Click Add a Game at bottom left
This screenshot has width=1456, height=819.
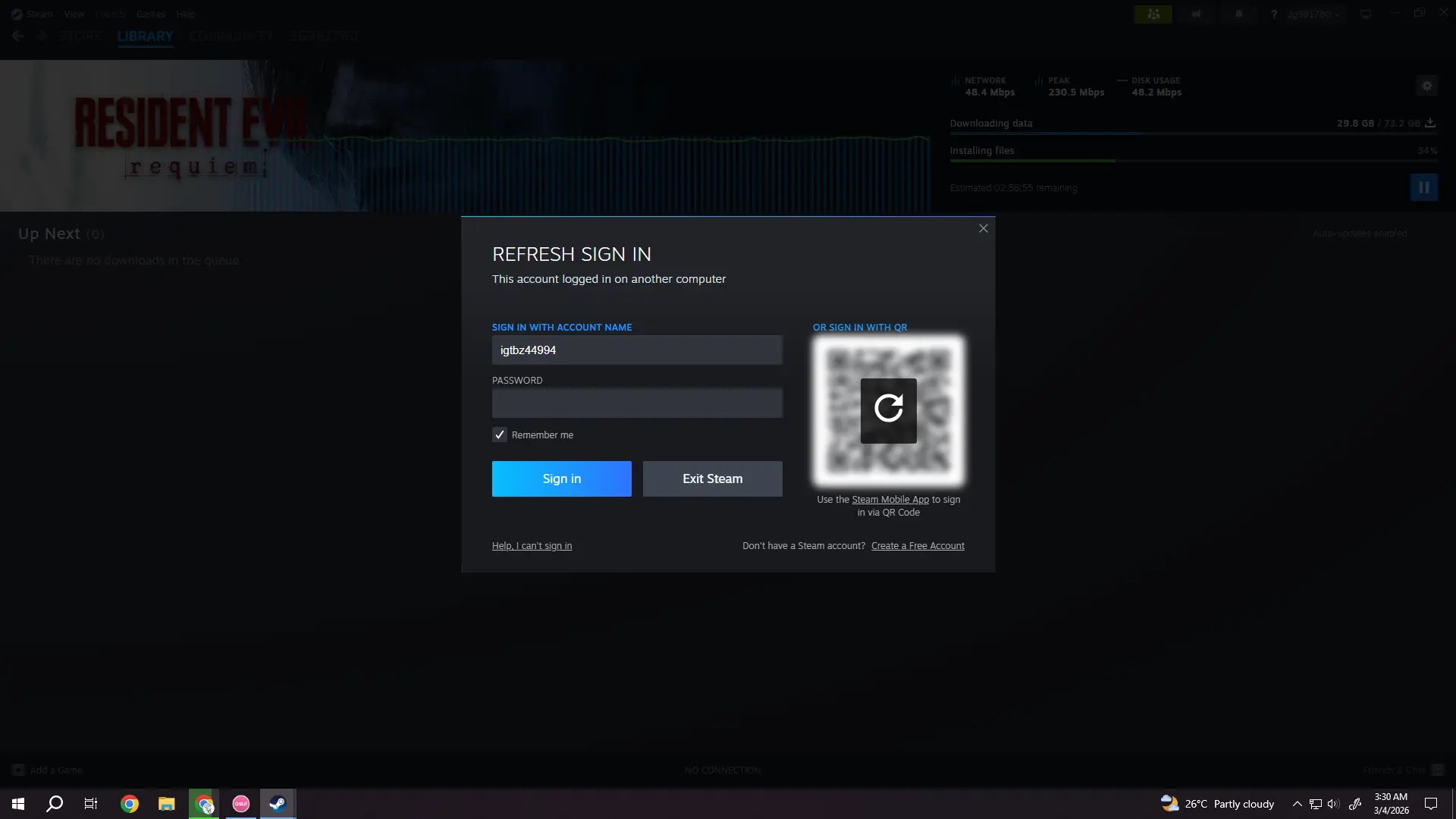(x=48, y=770)
